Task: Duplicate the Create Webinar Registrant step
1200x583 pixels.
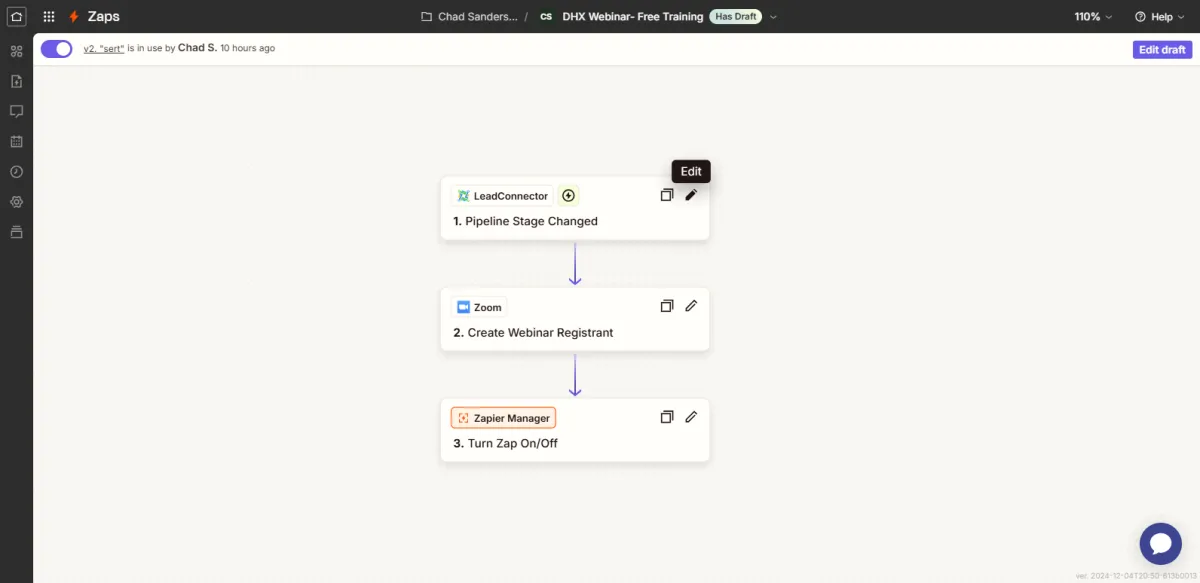Action: (667, 306)
